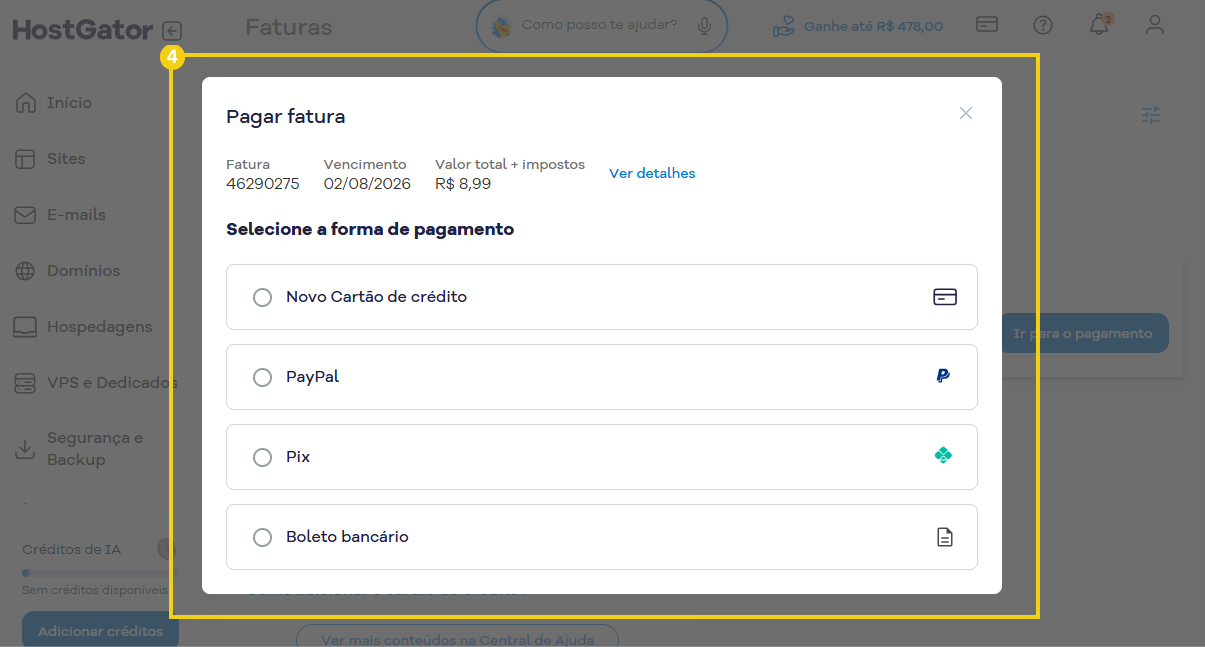
Task: Open the user profile icon
Action: (1155, 25)
